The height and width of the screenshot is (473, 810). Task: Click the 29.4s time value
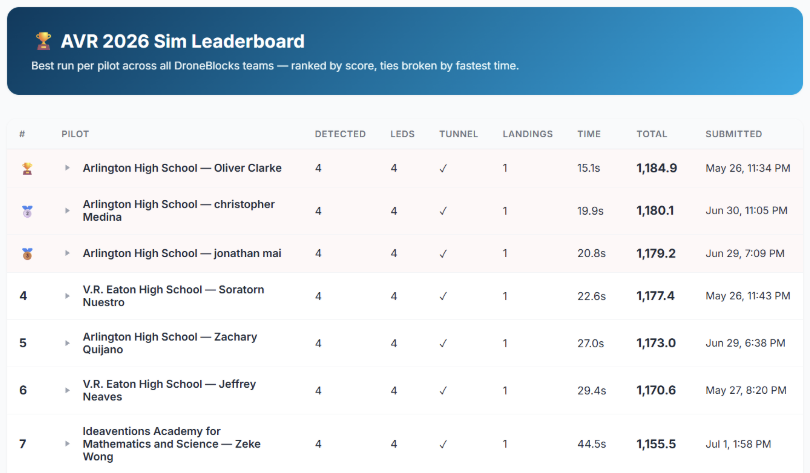click(x=591, y=390)
